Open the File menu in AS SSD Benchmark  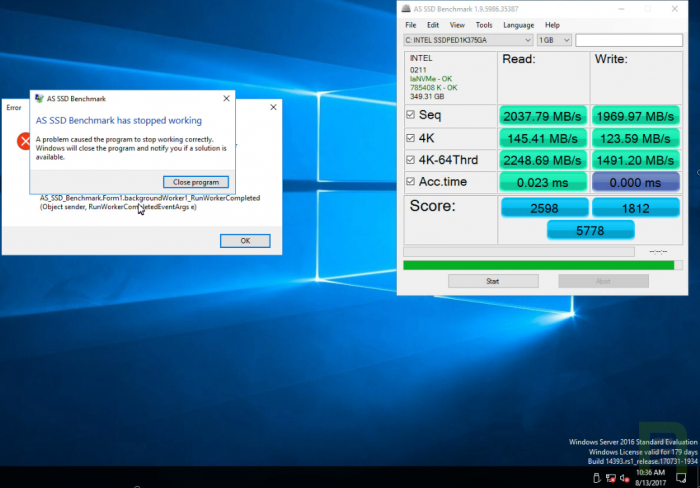(410, 25)
